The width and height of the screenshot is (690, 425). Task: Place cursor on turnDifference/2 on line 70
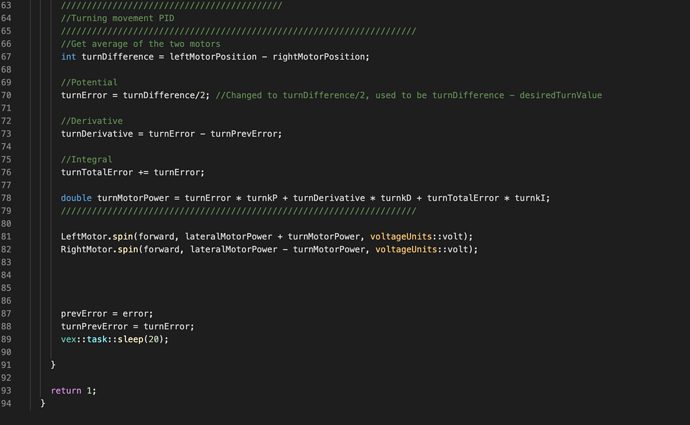click(x=164, y=95)
